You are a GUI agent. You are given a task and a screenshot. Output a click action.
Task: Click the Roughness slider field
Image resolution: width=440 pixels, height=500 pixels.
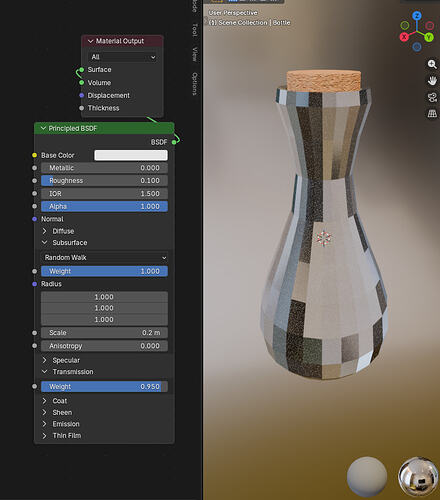click(104, 181)
